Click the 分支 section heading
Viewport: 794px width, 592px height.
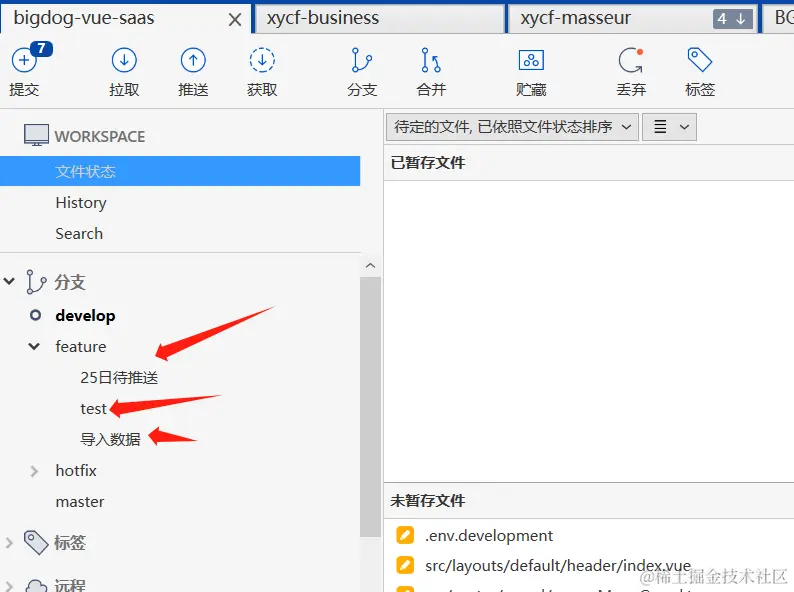70,282
